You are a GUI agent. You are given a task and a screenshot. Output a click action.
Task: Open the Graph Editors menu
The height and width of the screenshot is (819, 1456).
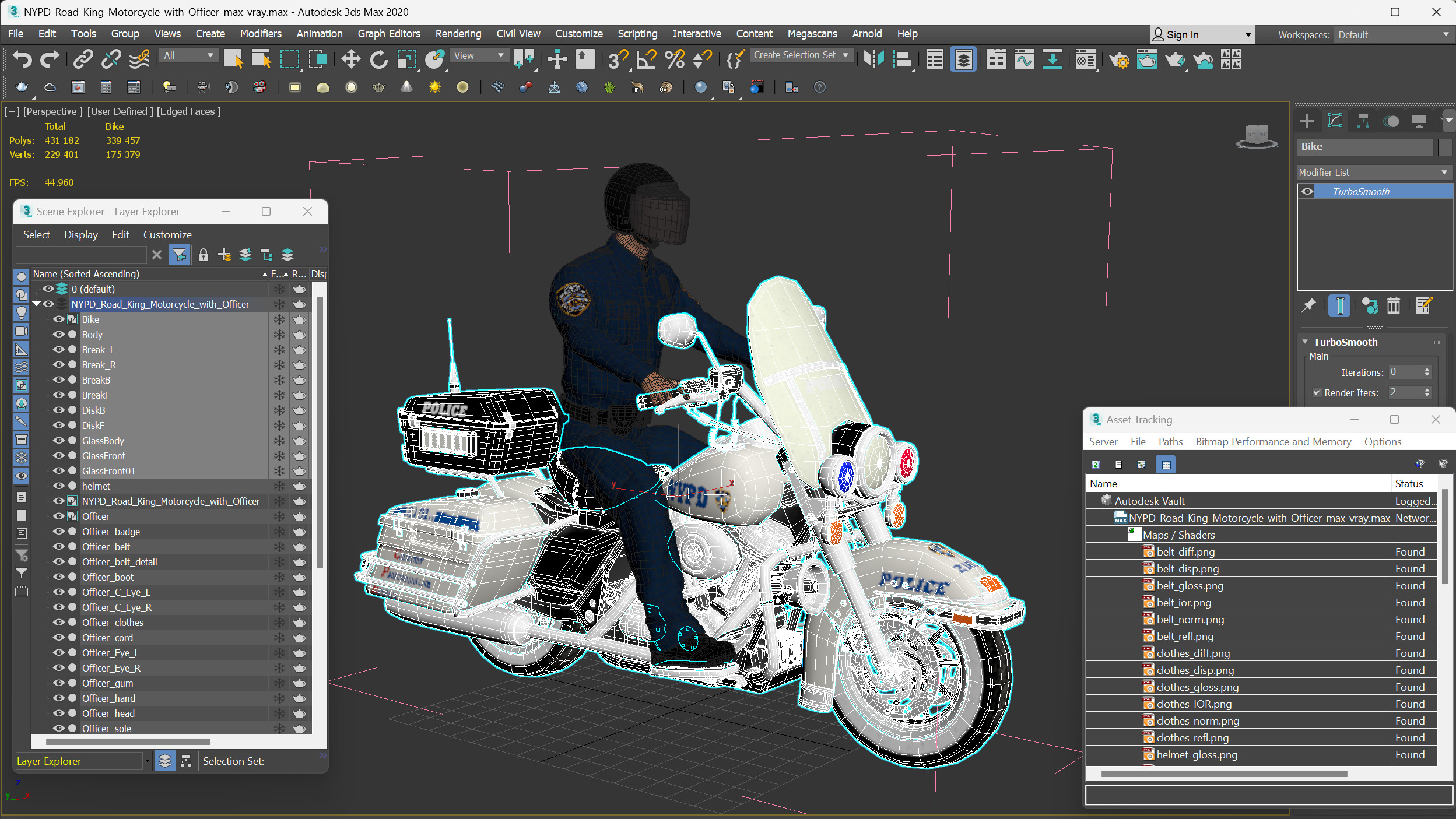tap(389, 34)
